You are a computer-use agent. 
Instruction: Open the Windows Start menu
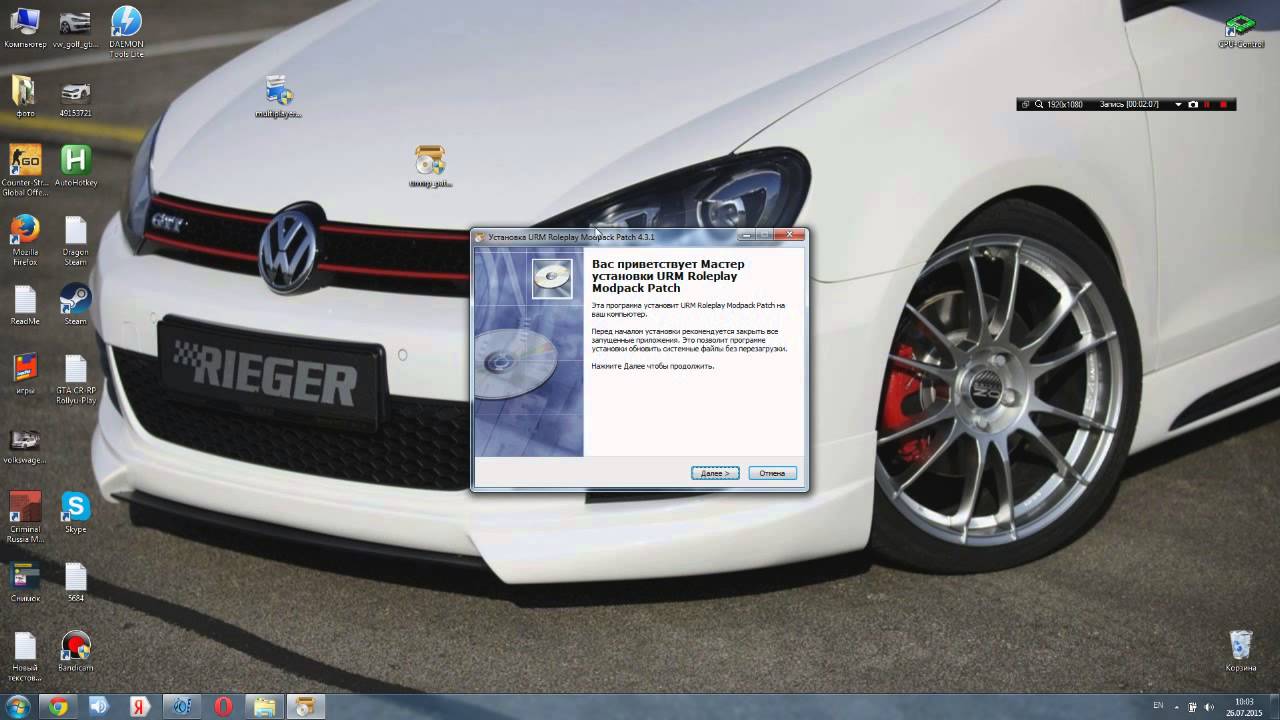point(18,707)
